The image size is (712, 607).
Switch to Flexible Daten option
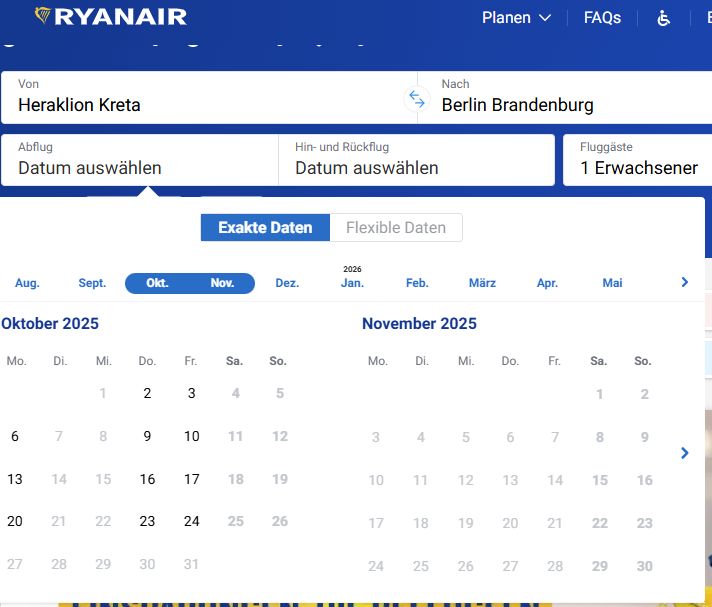tap(396, 227)
